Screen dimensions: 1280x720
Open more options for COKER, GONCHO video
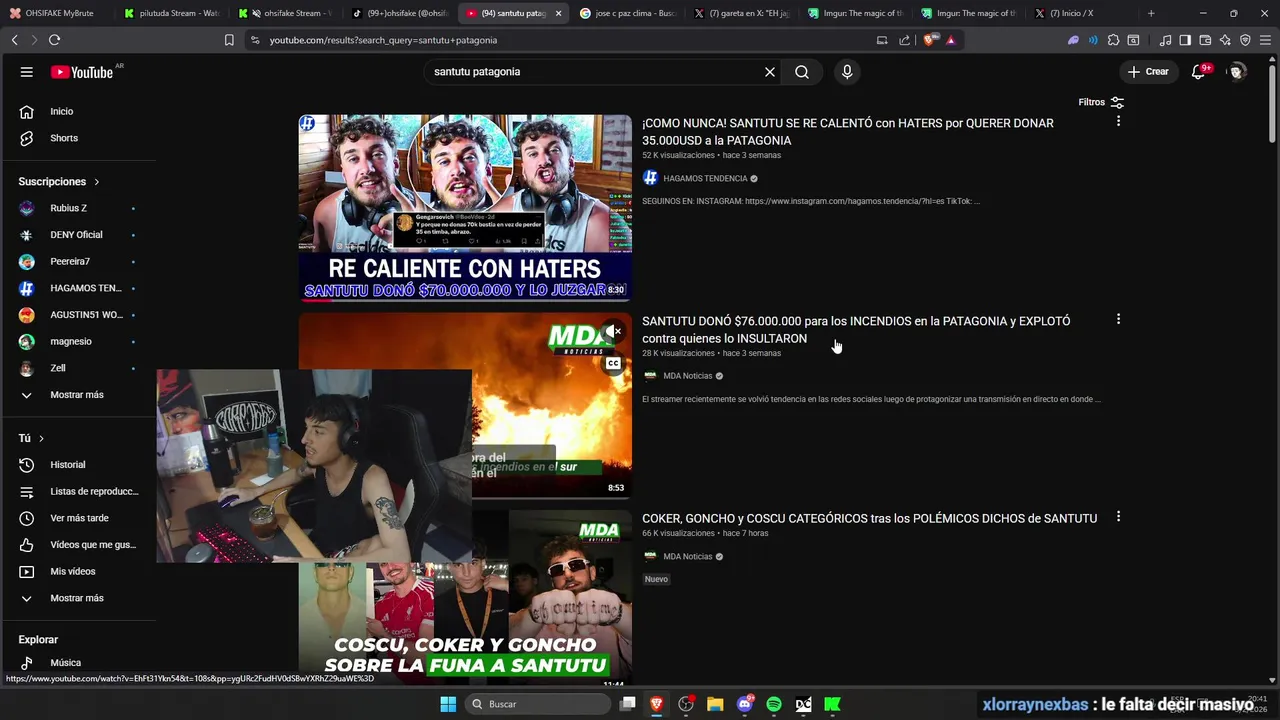click(x=1118, y=517)
